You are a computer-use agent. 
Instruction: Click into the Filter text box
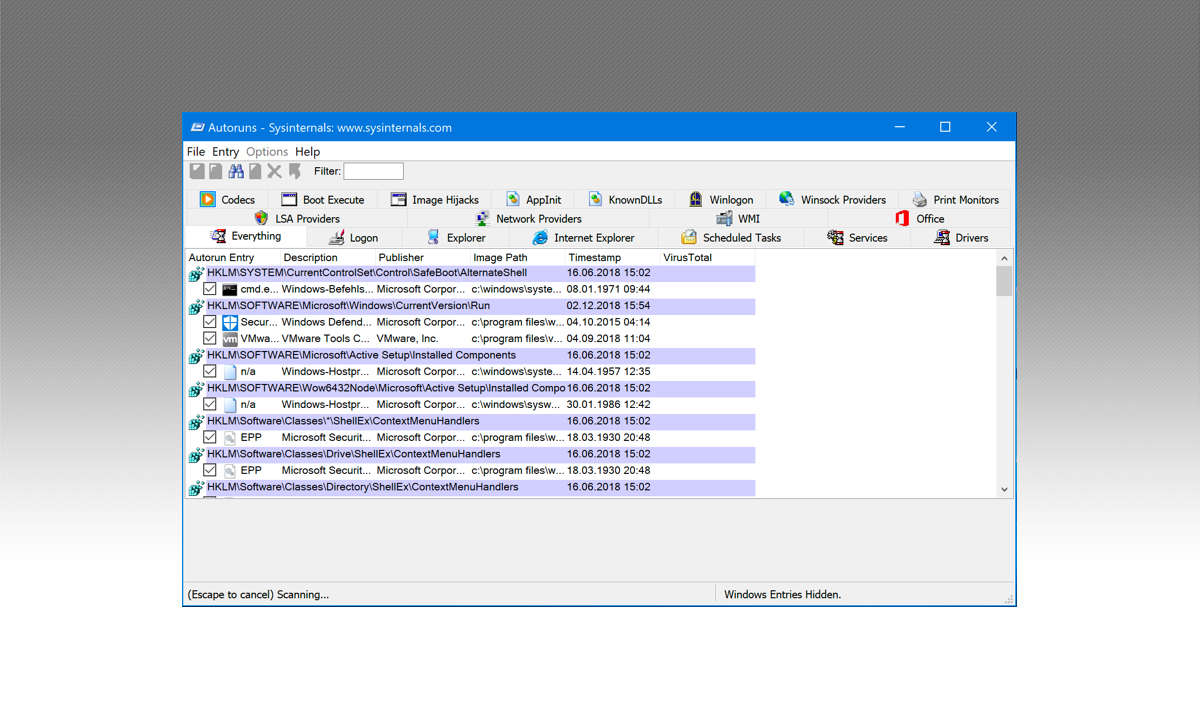pos(374,171)
